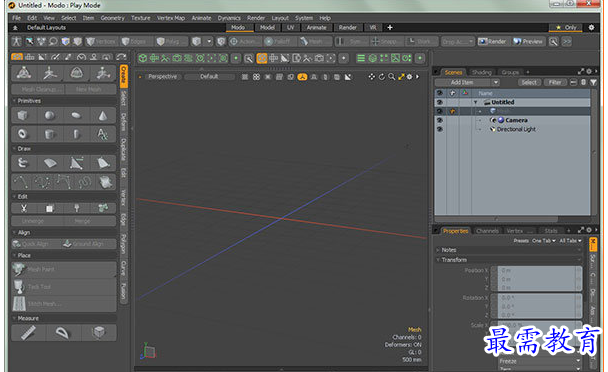Collapse the Primitives section
The image size is (608, 372).
15,101
